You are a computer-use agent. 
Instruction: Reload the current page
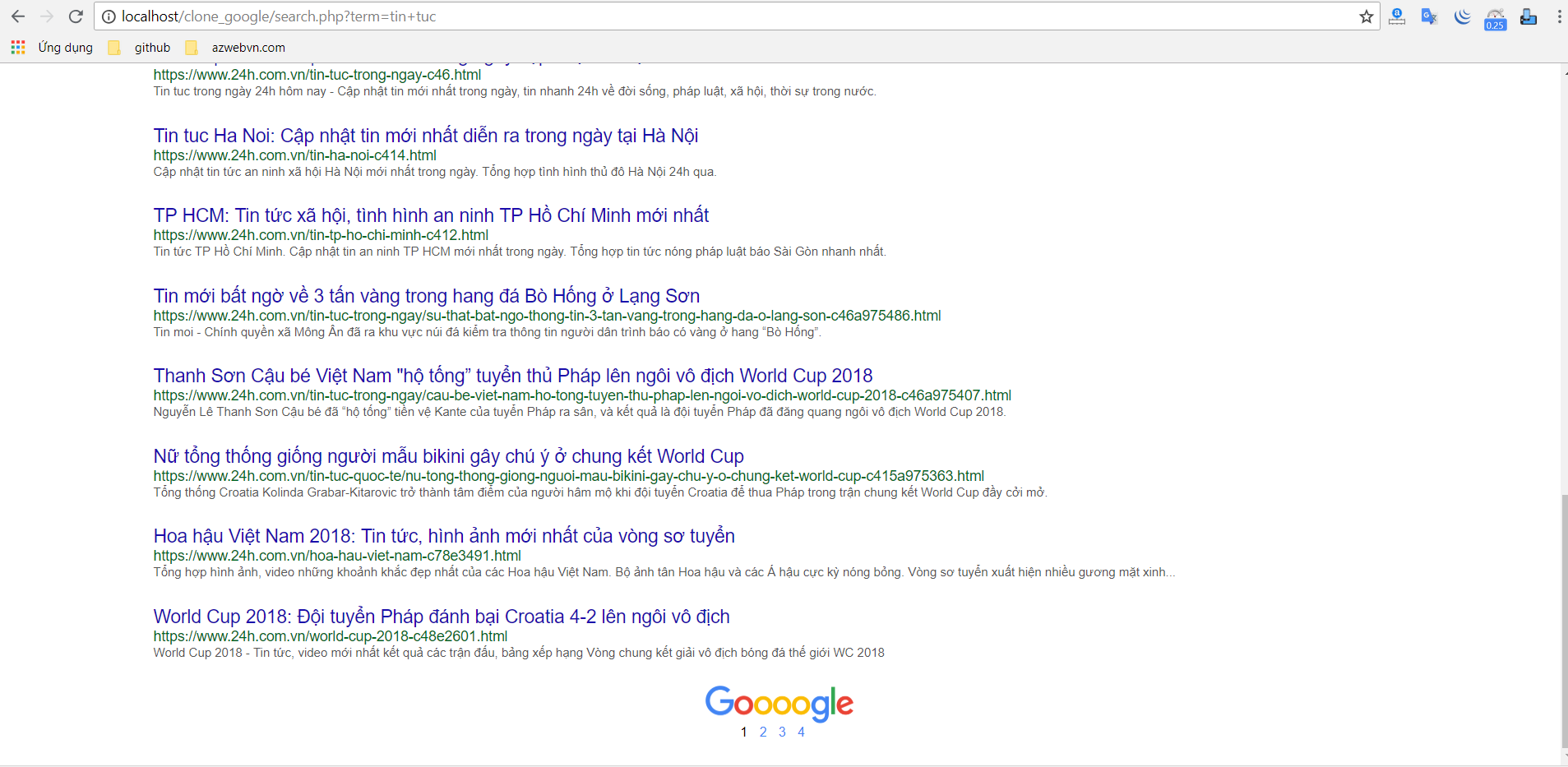(x=76, y=16)
